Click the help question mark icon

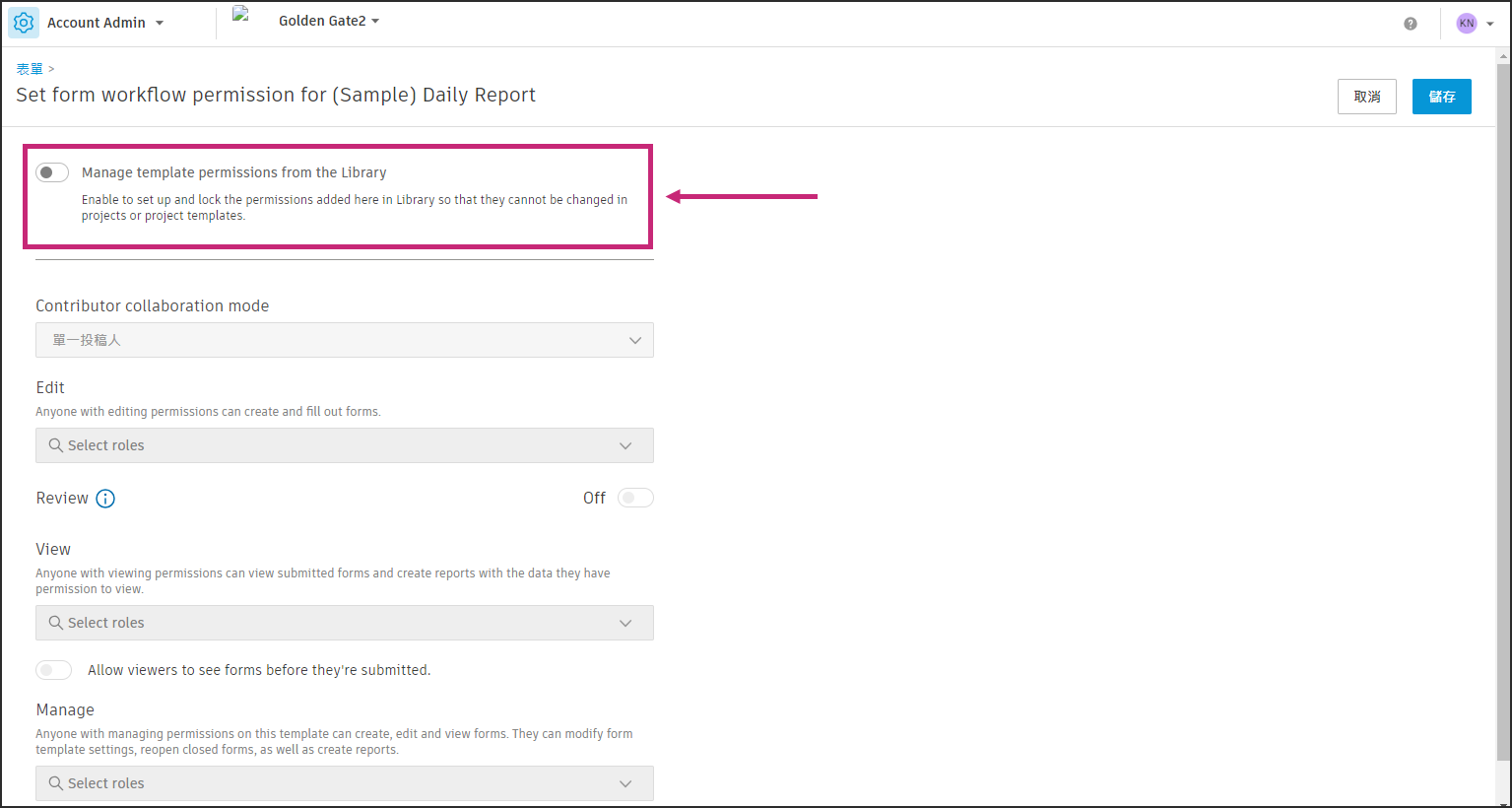pyautogui.click(x=1411, y=24)
